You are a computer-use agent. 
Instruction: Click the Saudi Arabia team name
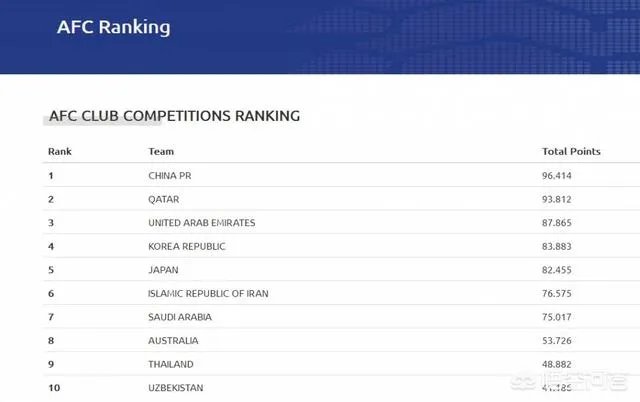point(180,317)
